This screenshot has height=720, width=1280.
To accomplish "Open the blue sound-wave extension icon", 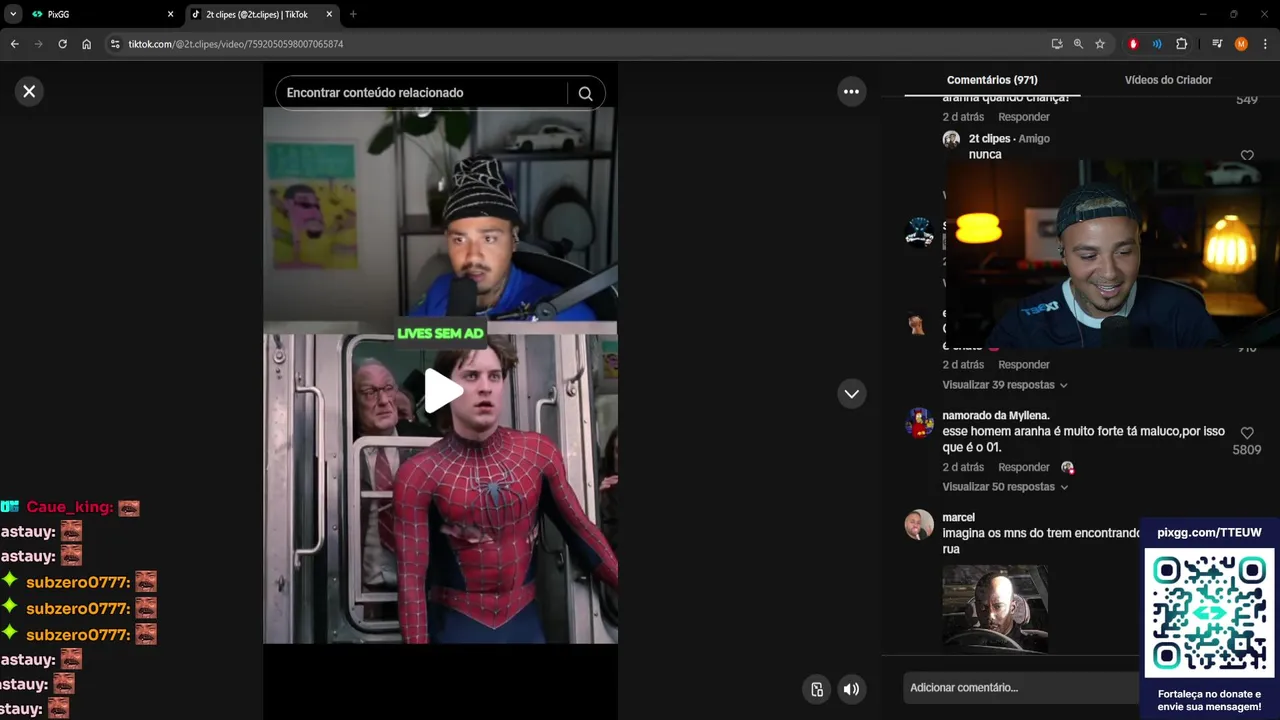I will pyautogui.click(x=1157, y=44).
